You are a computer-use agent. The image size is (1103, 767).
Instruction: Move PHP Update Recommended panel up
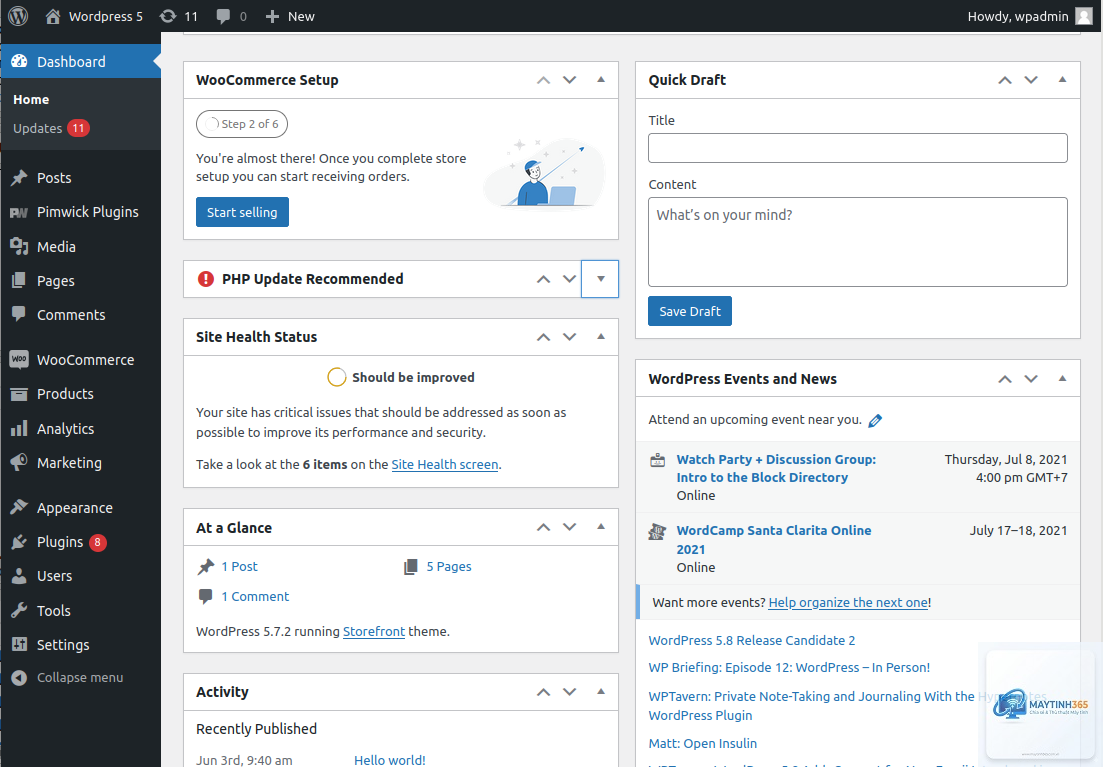click(x=543, y=279)
